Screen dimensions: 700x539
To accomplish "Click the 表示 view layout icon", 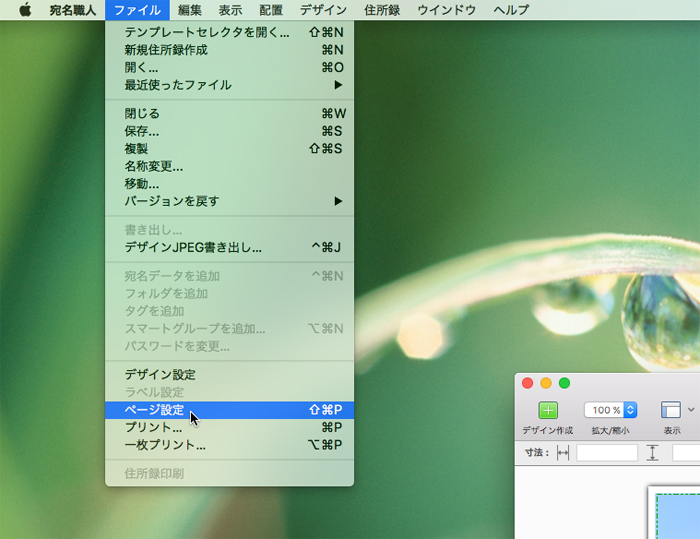I will coord(671,410).
